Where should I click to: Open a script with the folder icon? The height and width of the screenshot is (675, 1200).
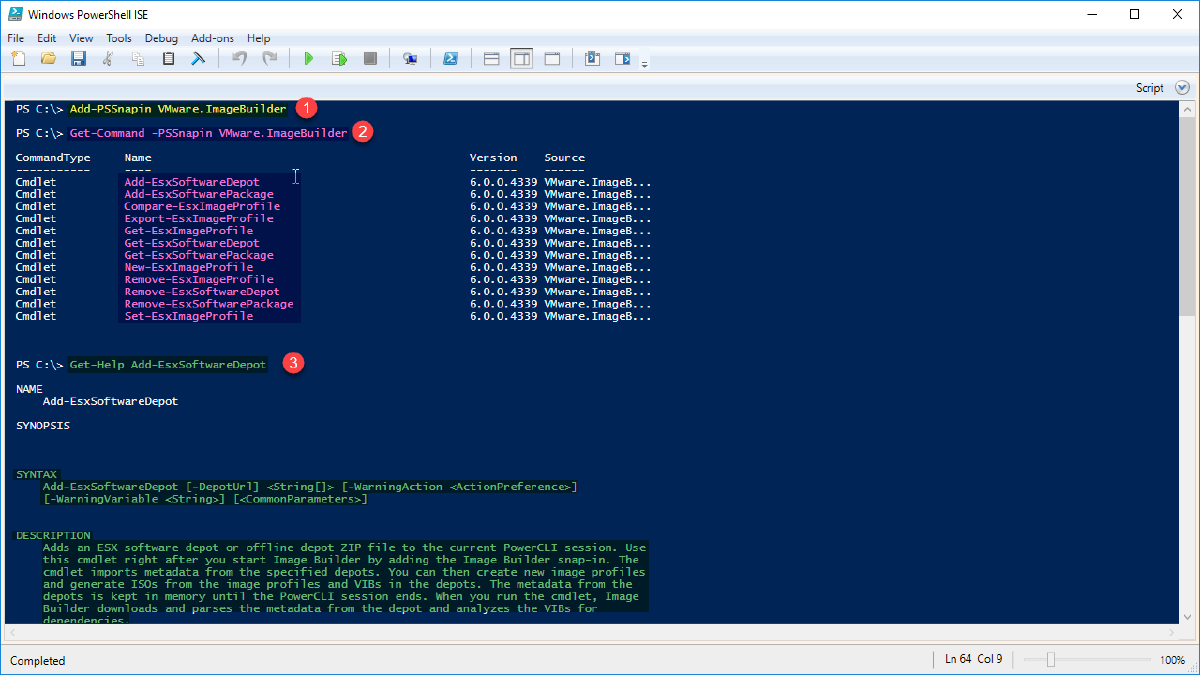(47, 59)
